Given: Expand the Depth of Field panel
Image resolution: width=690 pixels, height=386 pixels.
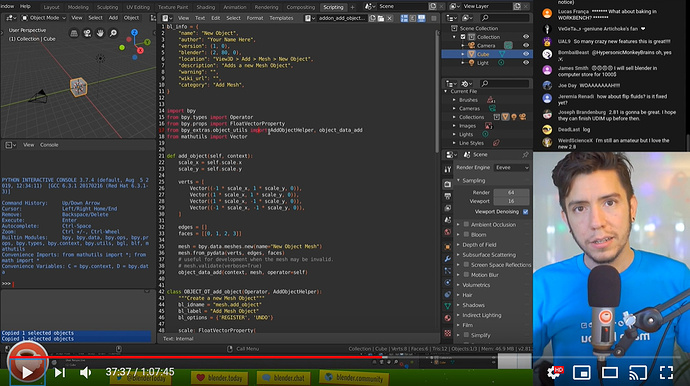Looking at the screenshot, I should (x=459, y=245).
